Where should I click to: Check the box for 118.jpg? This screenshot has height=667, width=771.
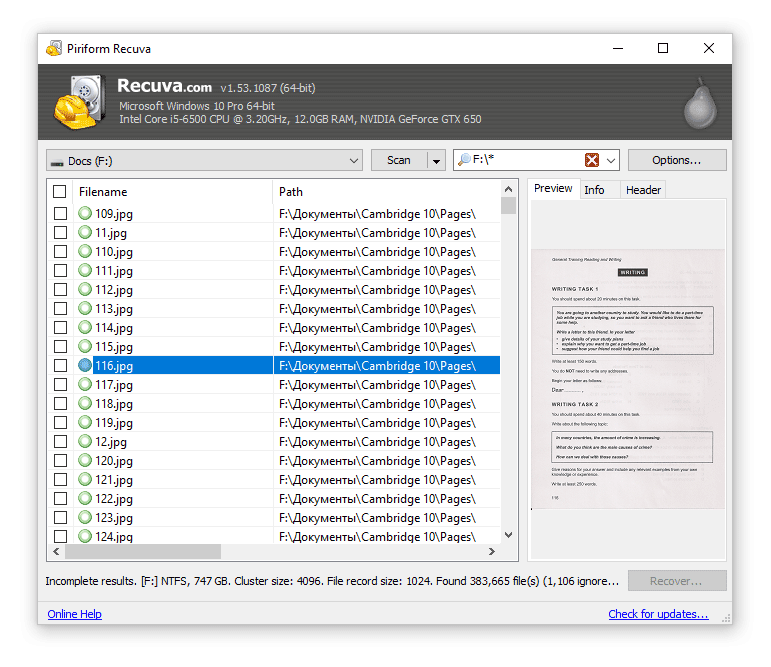pyautogui.click(x=60, y=403)
